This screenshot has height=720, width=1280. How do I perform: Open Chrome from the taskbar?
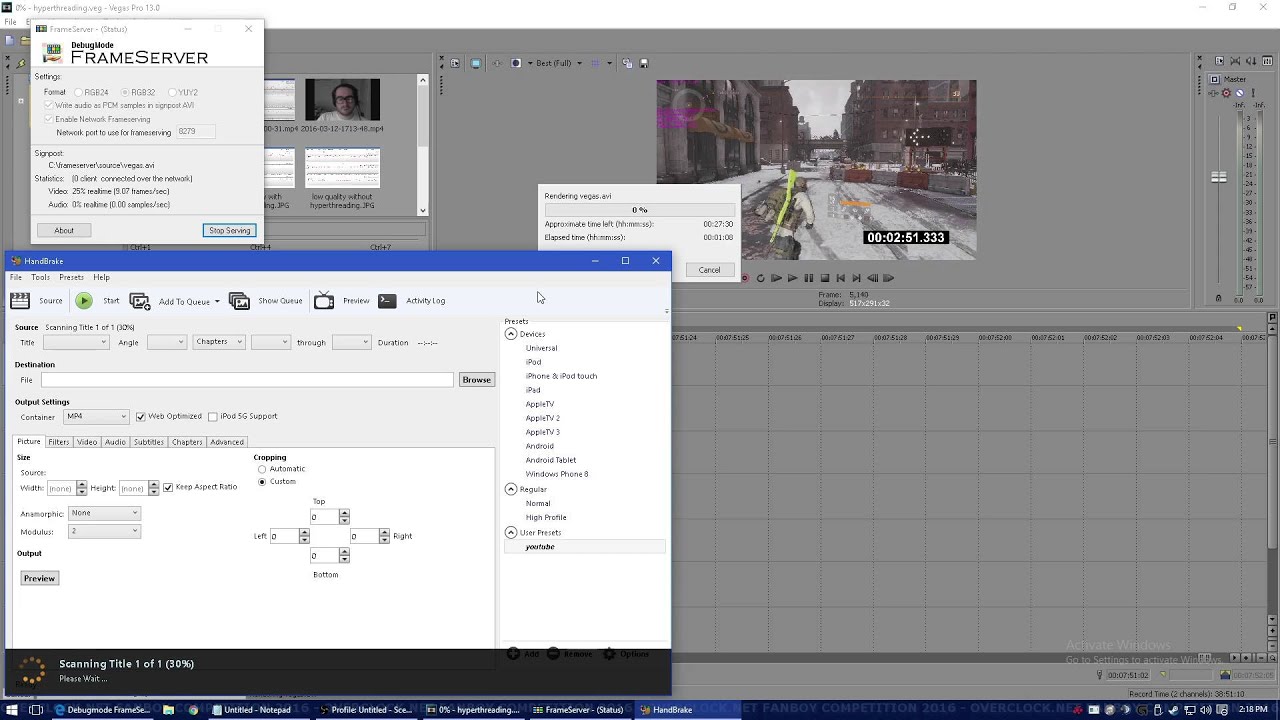click(x=193, y=710)
